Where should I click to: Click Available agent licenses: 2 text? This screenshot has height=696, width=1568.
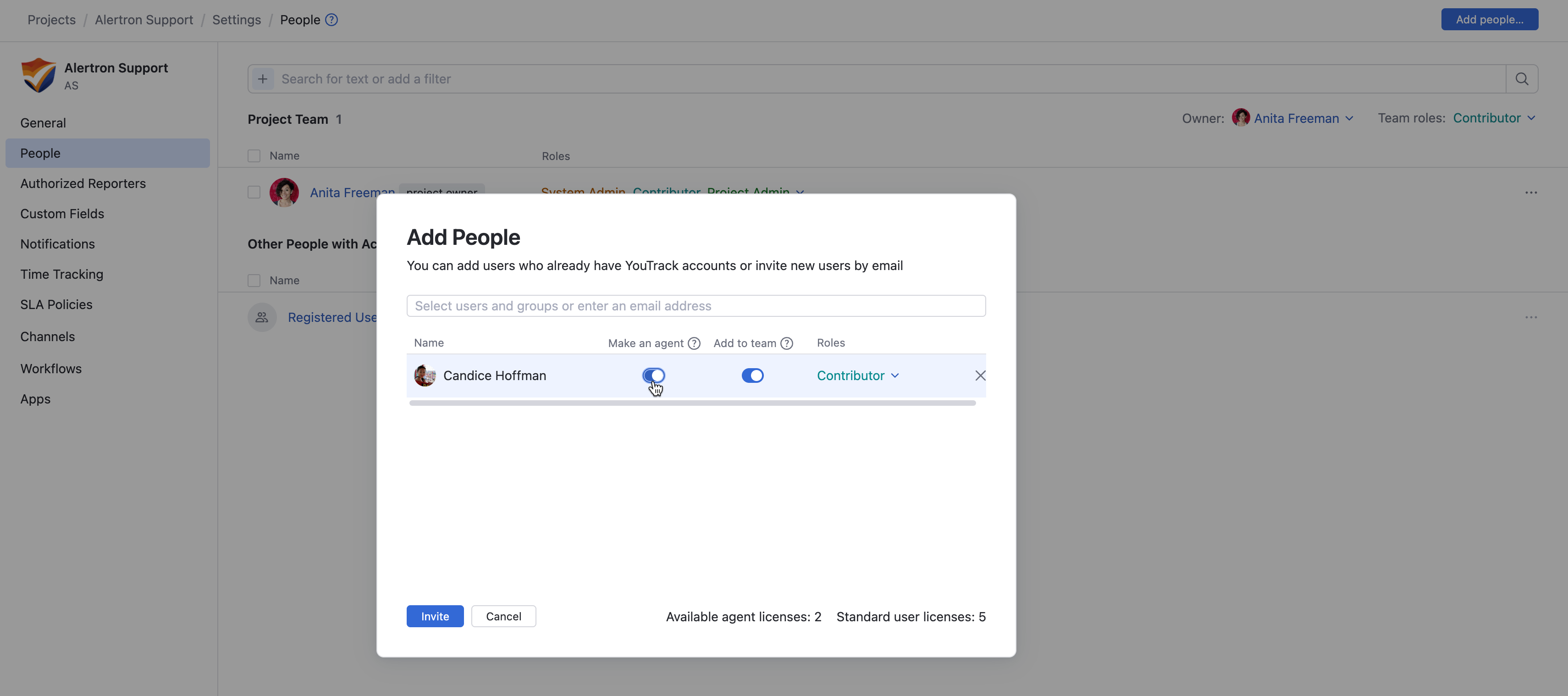click(743, 617)
